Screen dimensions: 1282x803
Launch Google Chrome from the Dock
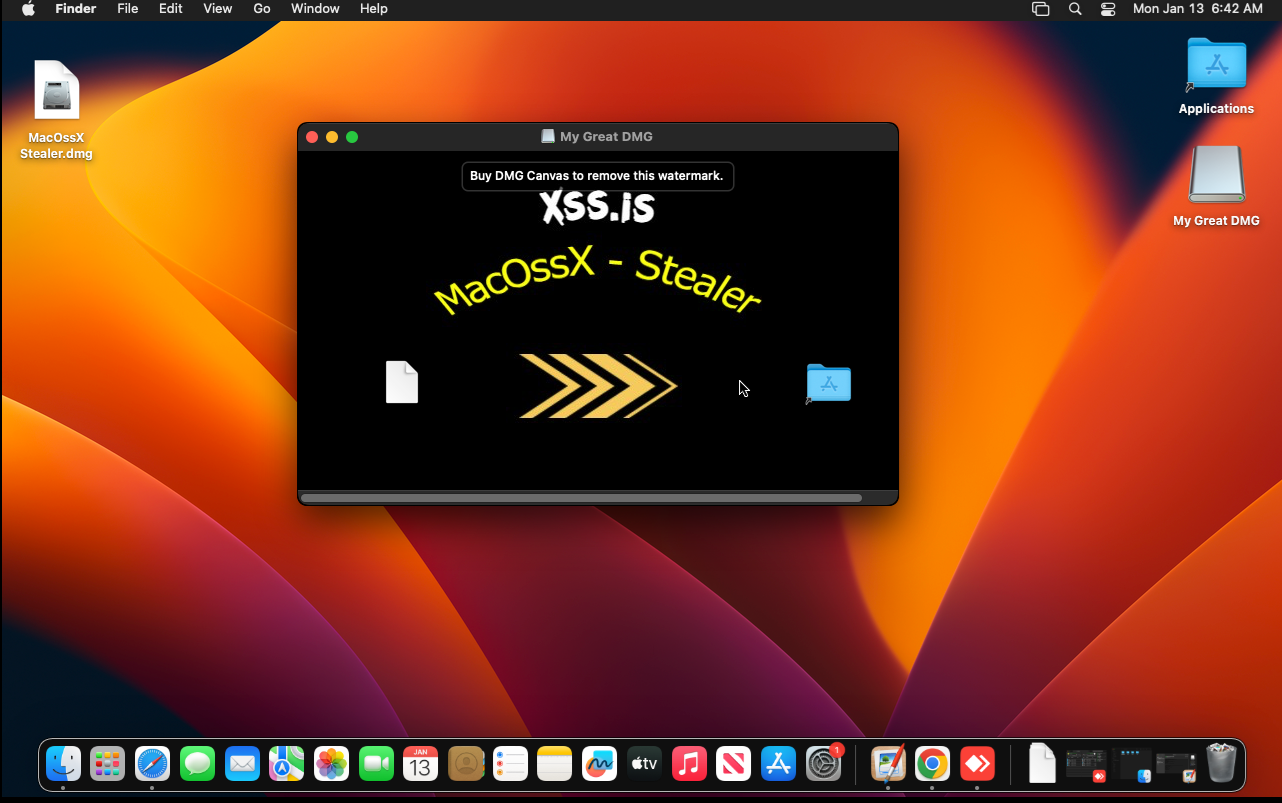click(932, 765)
